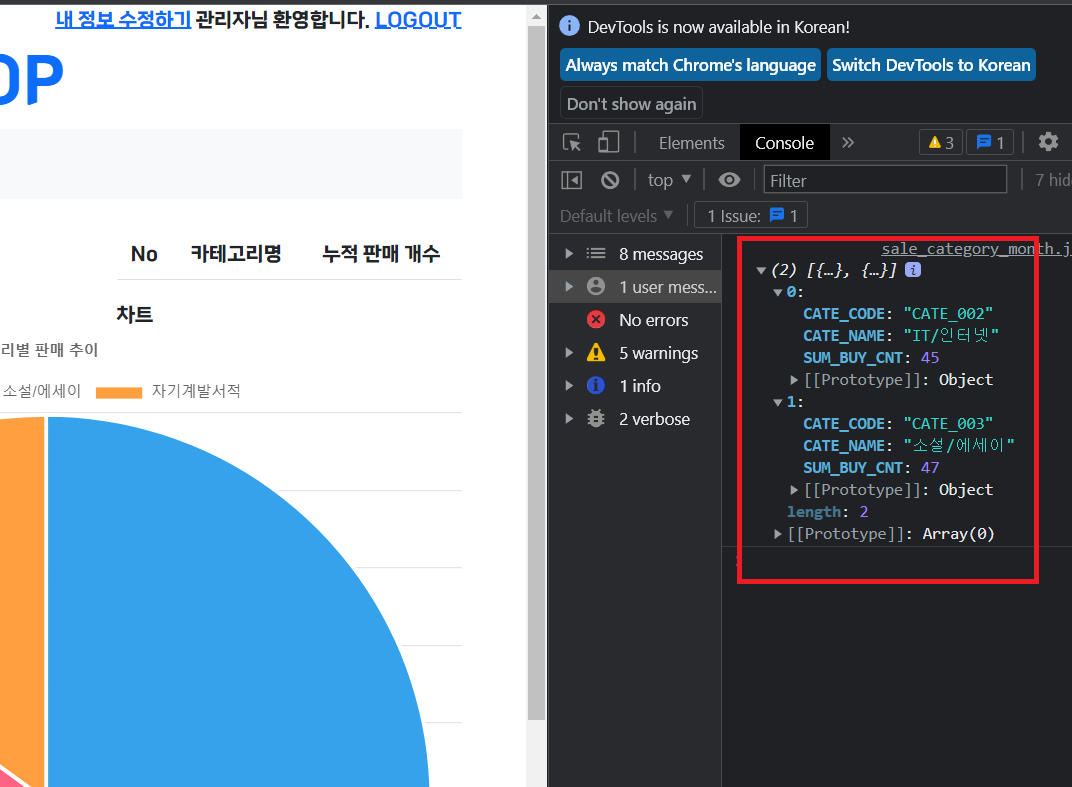Image resolution: width=1072 pixels, height=787 pixels.
Task: Click the info icon next to array preview
Action: click(913, 269)
